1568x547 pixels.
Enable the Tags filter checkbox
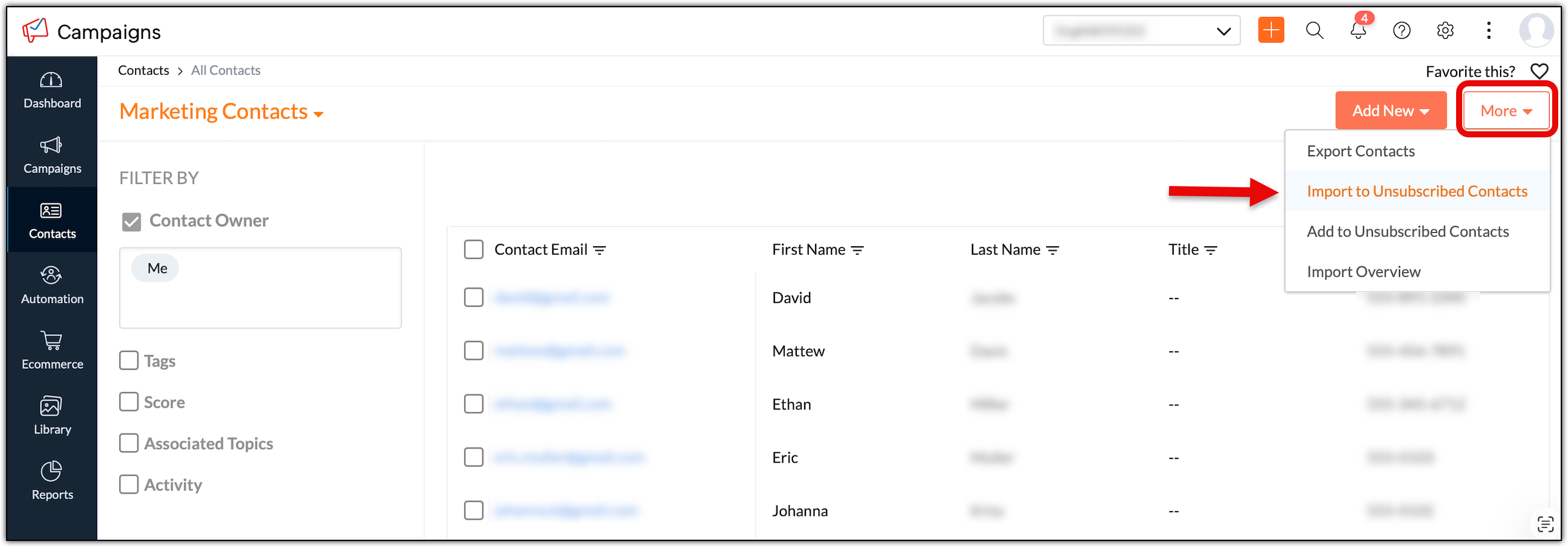click(129, 361)
